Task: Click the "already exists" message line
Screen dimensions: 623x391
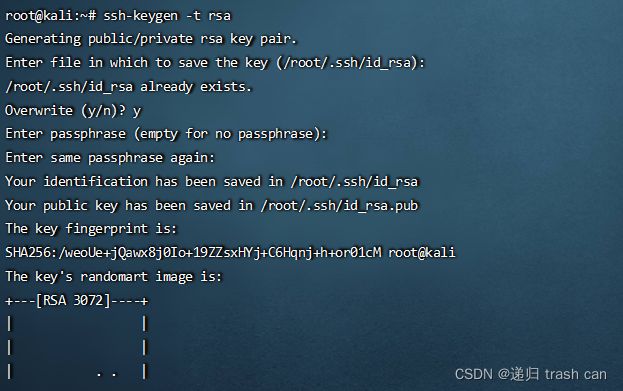Action: 129,87
